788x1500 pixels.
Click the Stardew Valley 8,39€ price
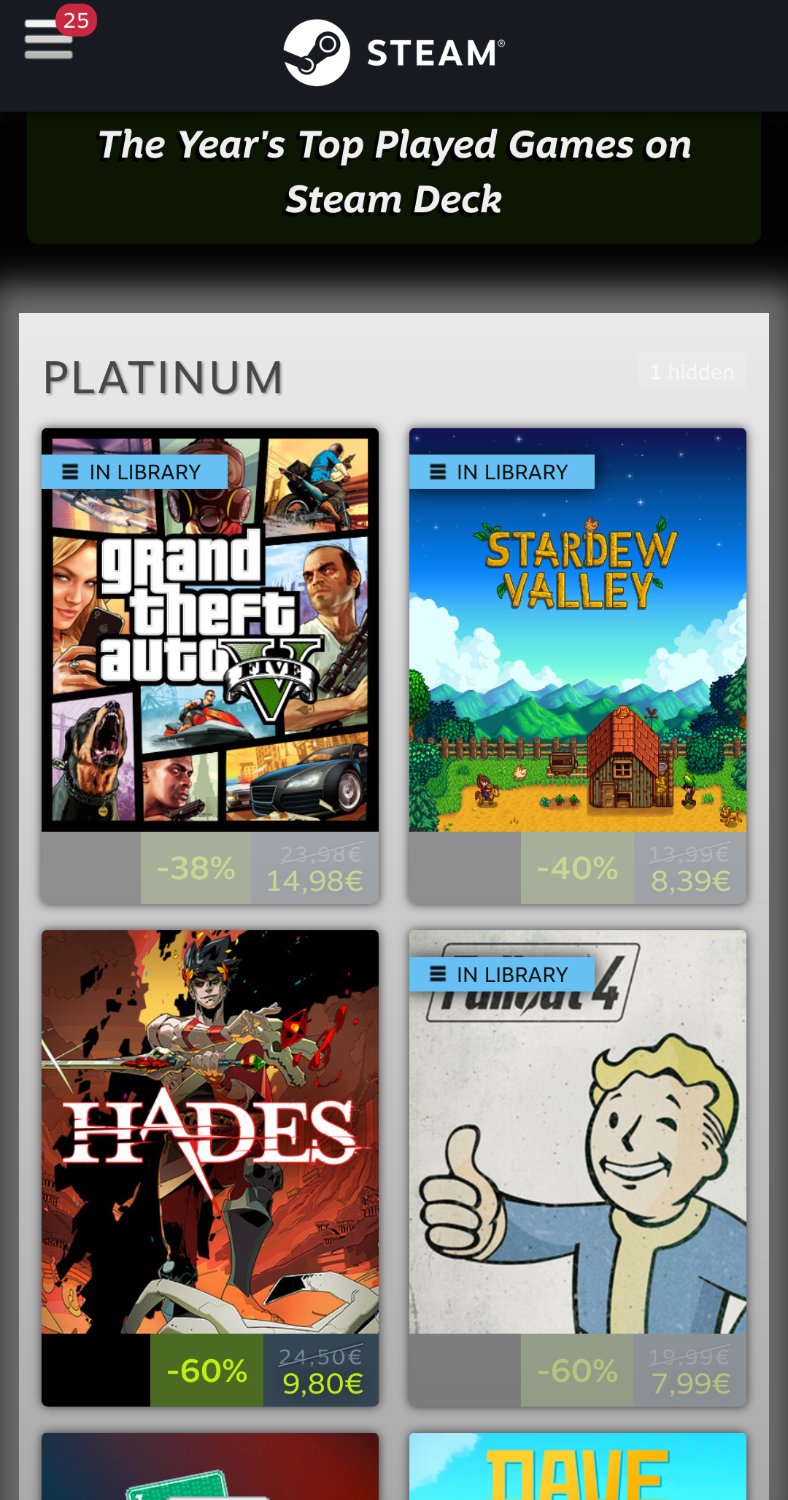click(x=690, y=881)
